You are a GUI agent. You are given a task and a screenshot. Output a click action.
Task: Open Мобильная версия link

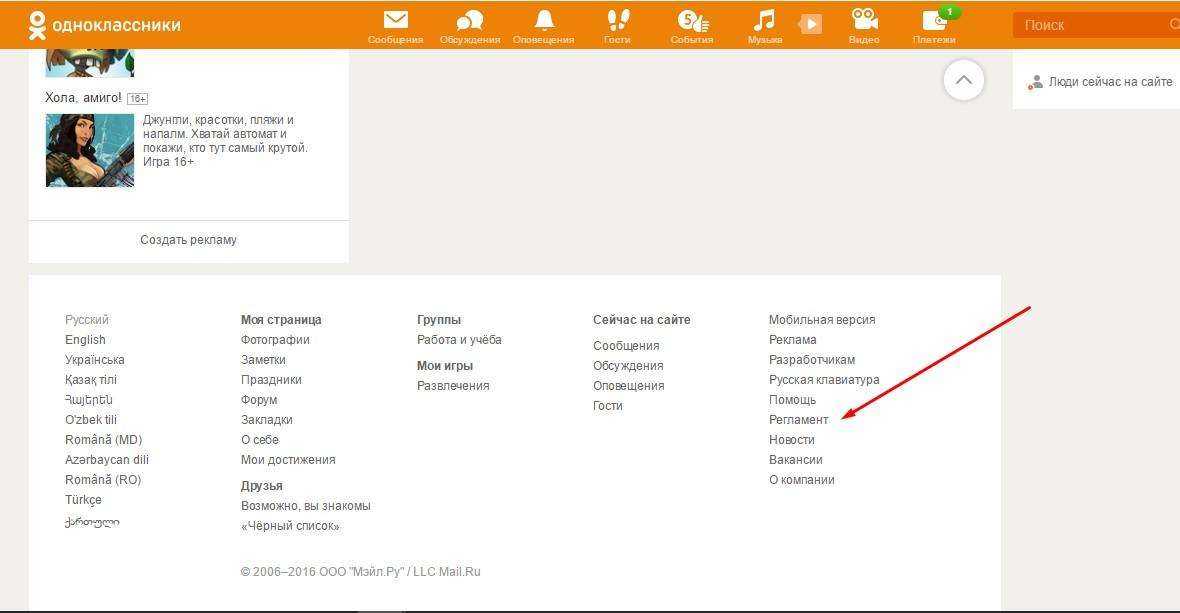pos(822,320)
